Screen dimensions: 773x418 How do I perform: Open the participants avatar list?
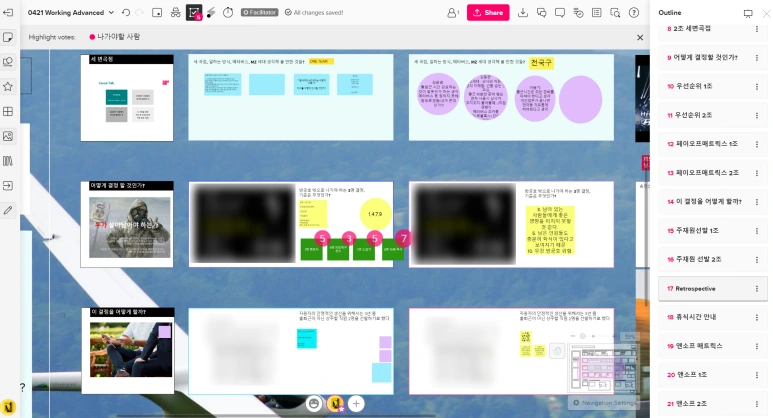(x=453, y=13)
